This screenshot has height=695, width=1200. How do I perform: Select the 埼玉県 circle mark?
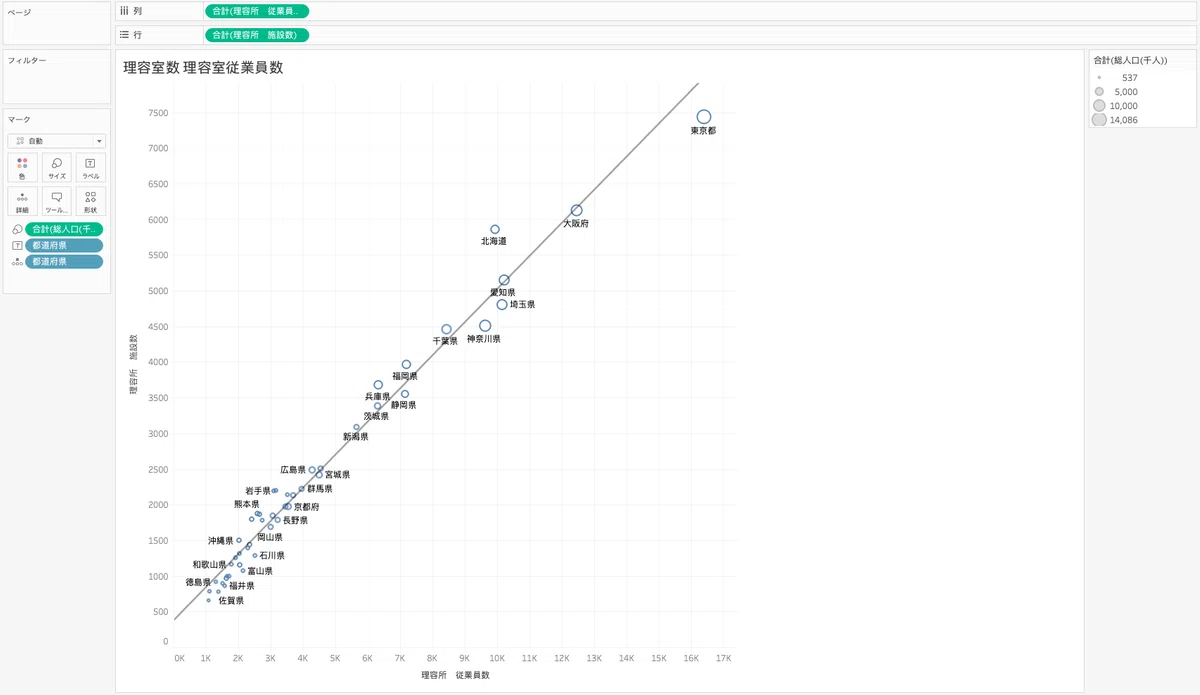(x=502, y=304)
